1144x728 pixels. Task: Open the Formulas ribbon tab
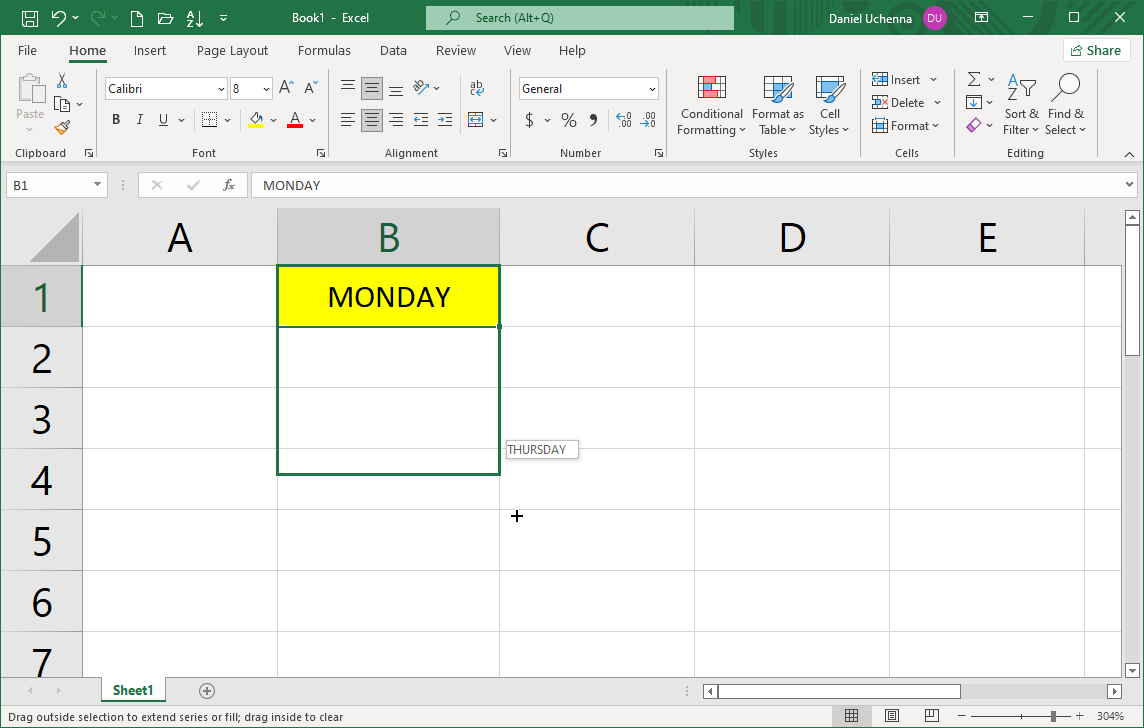[324, 51]
